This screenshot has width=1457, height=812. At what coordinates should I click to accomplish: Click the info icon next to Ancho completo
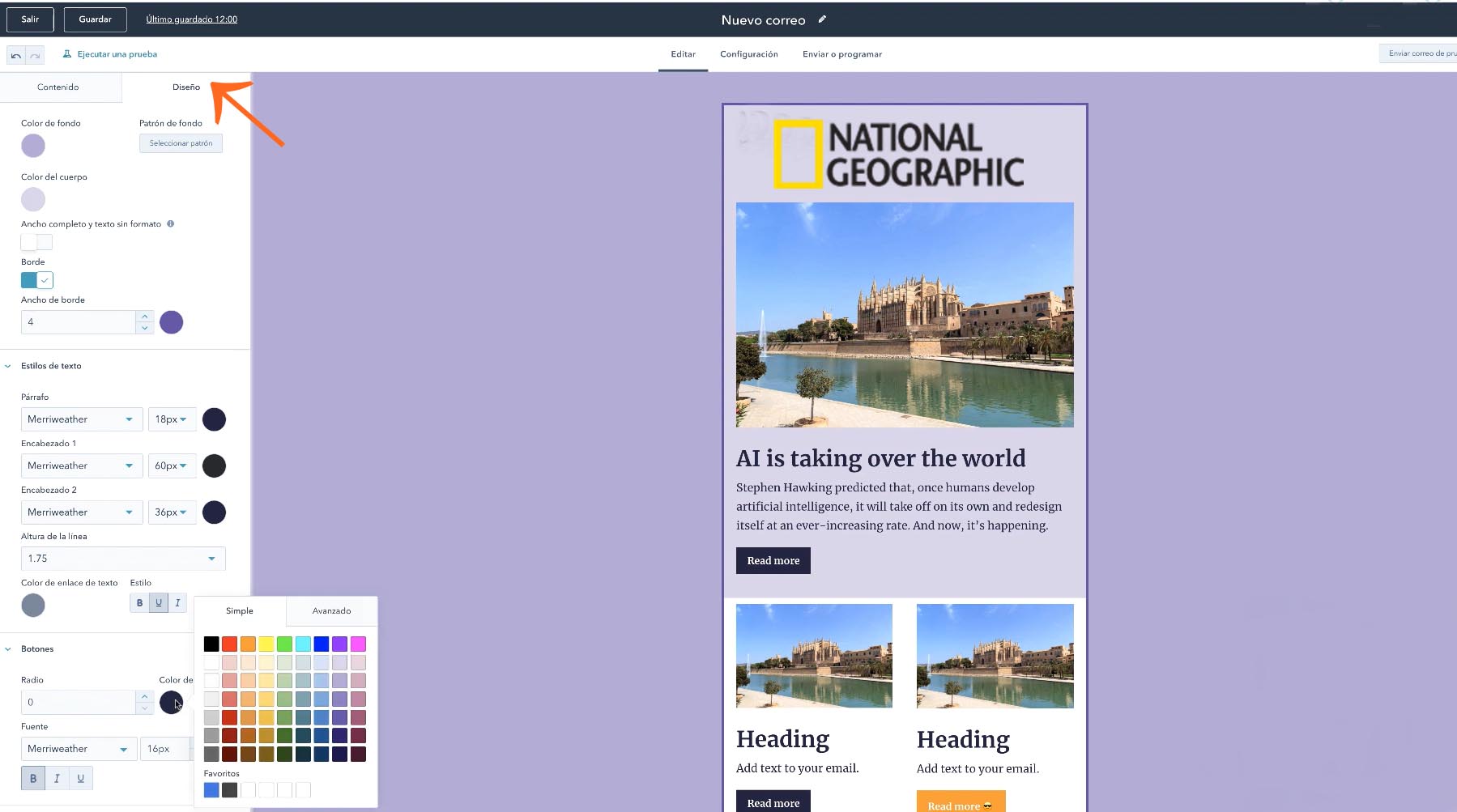[170, 224]
